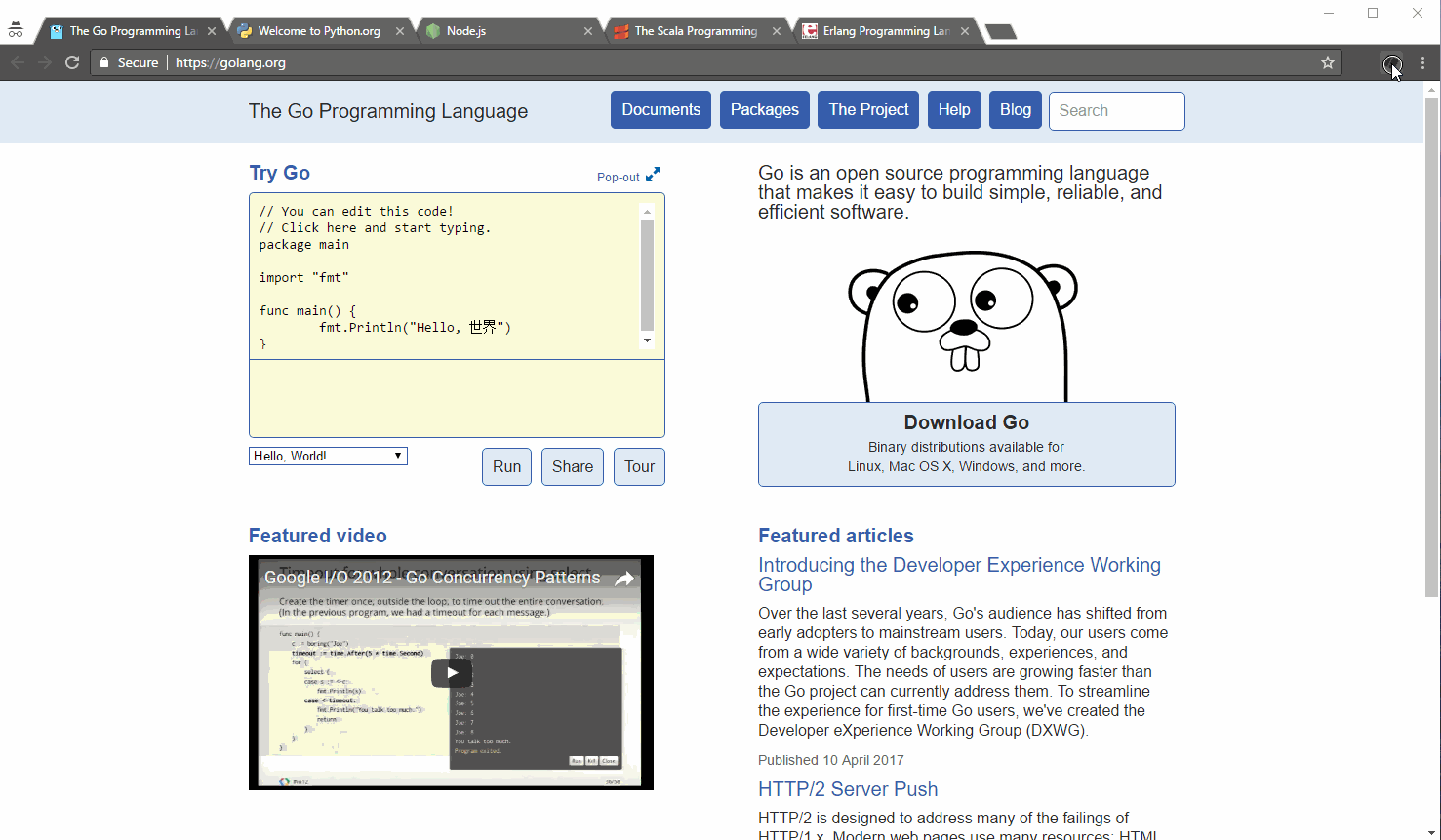Click the video title Go Concurrency Patterns

[x=432, y=578]
